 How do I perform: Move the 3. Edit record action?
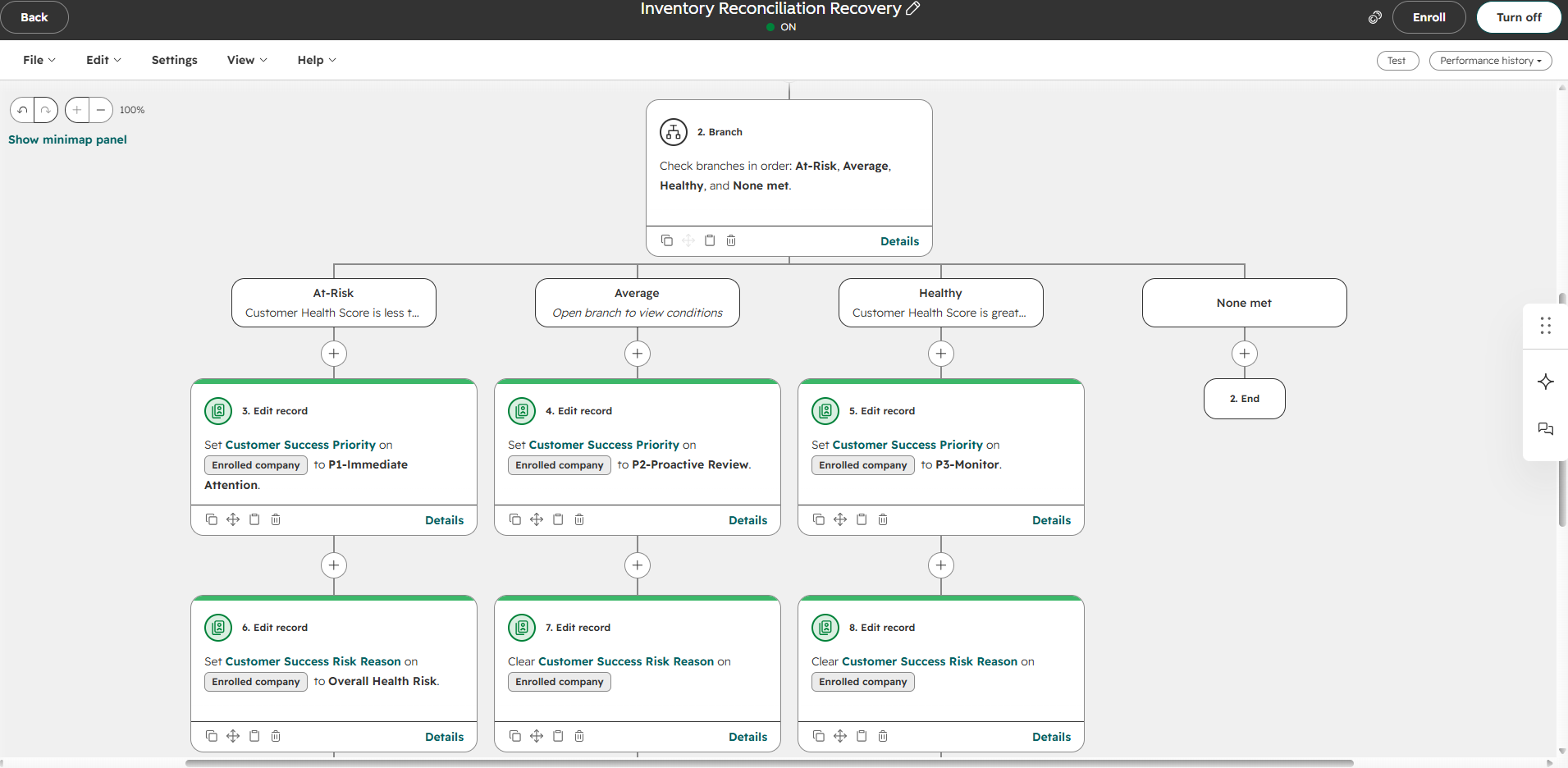233,519
